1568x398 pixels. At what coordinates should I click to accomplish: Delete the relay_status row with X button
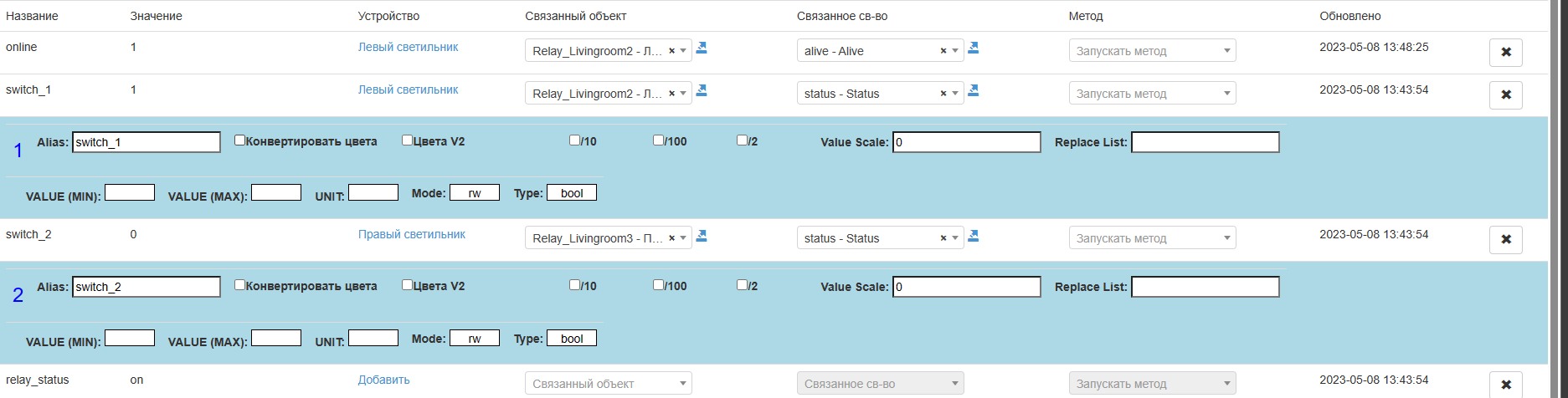1505,384
